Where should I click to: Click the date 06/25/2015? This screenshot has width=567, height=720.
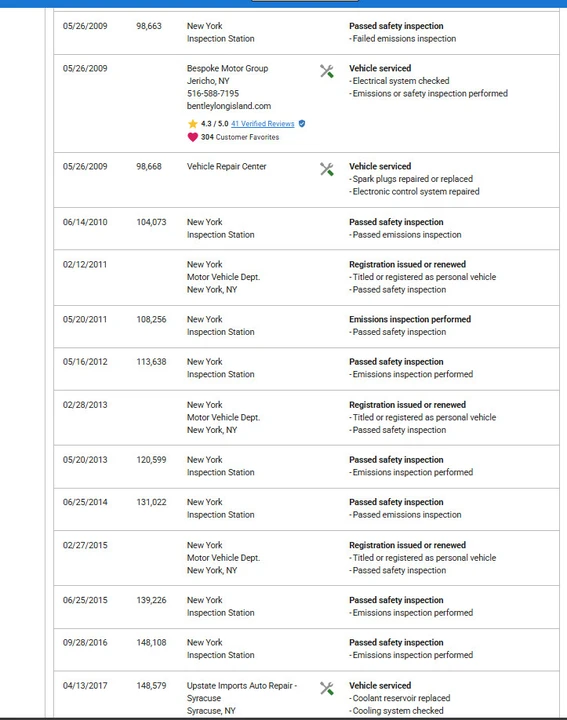pyautogui.click(x=85, y=600)
